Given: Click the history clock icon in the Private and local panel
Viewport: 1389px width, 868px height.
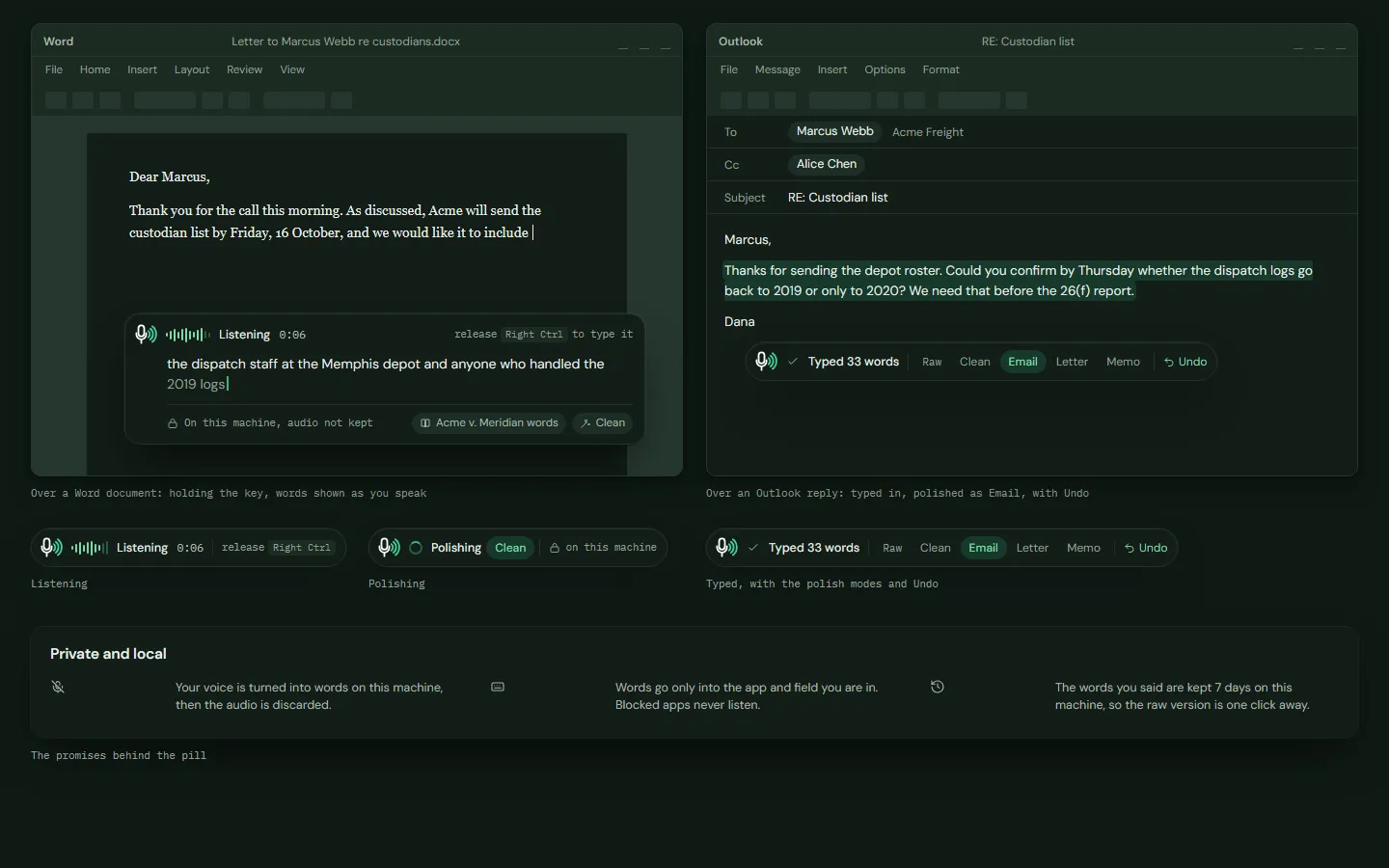Looking at the screenshot, I should 938,687.
